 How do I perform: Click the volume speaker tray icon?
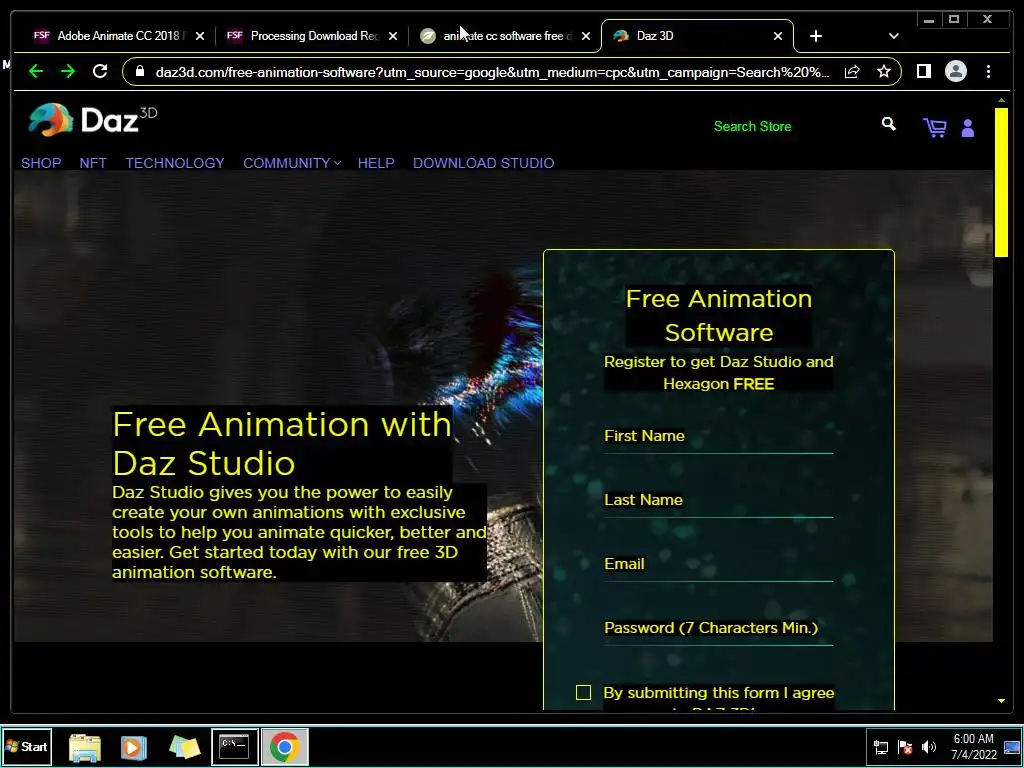(928, 746)
